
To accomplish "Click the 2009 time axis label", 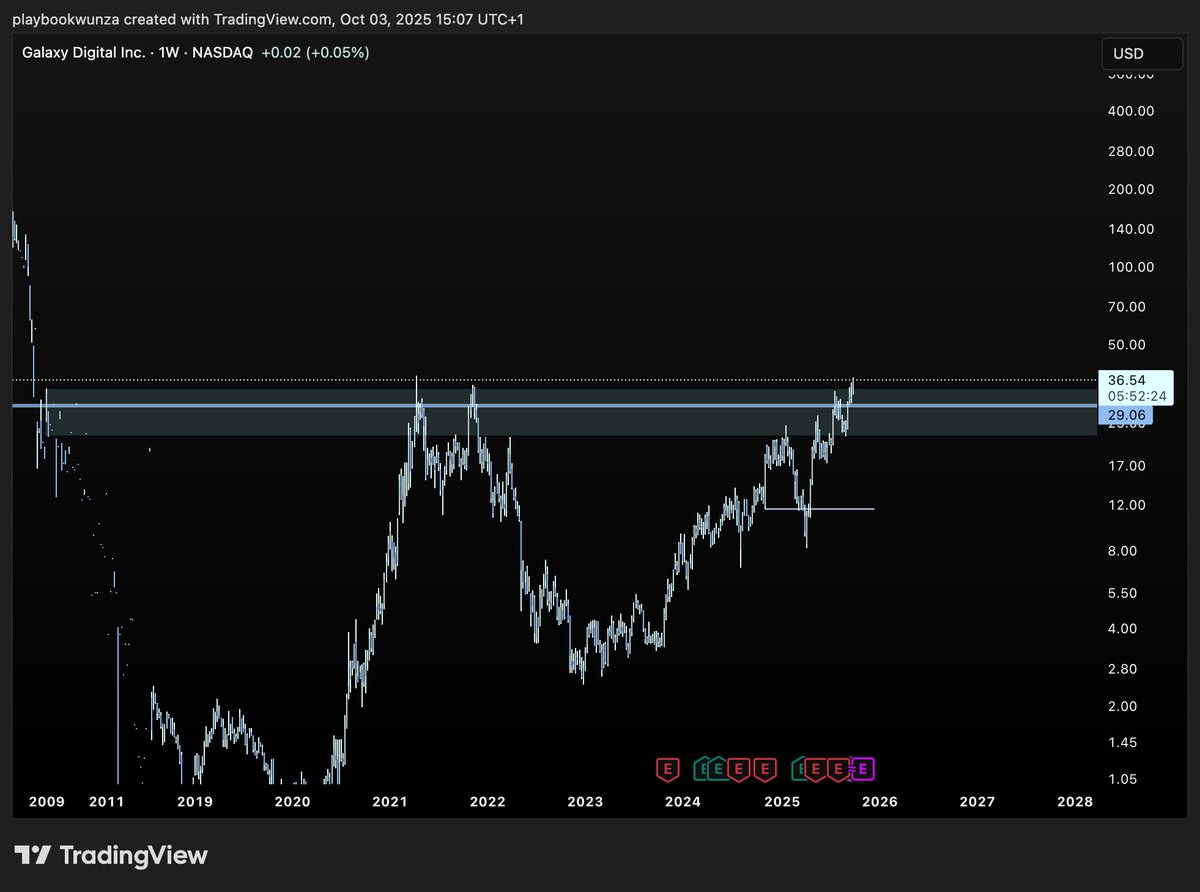I will (x=47, y=802).
